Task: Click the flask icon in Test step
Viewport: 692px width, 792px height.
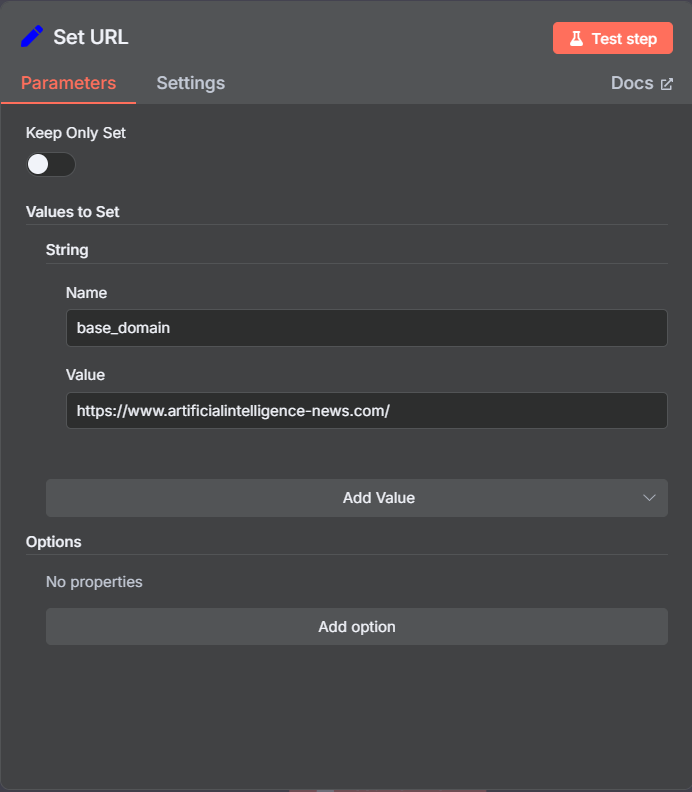Action: (576, 38)
